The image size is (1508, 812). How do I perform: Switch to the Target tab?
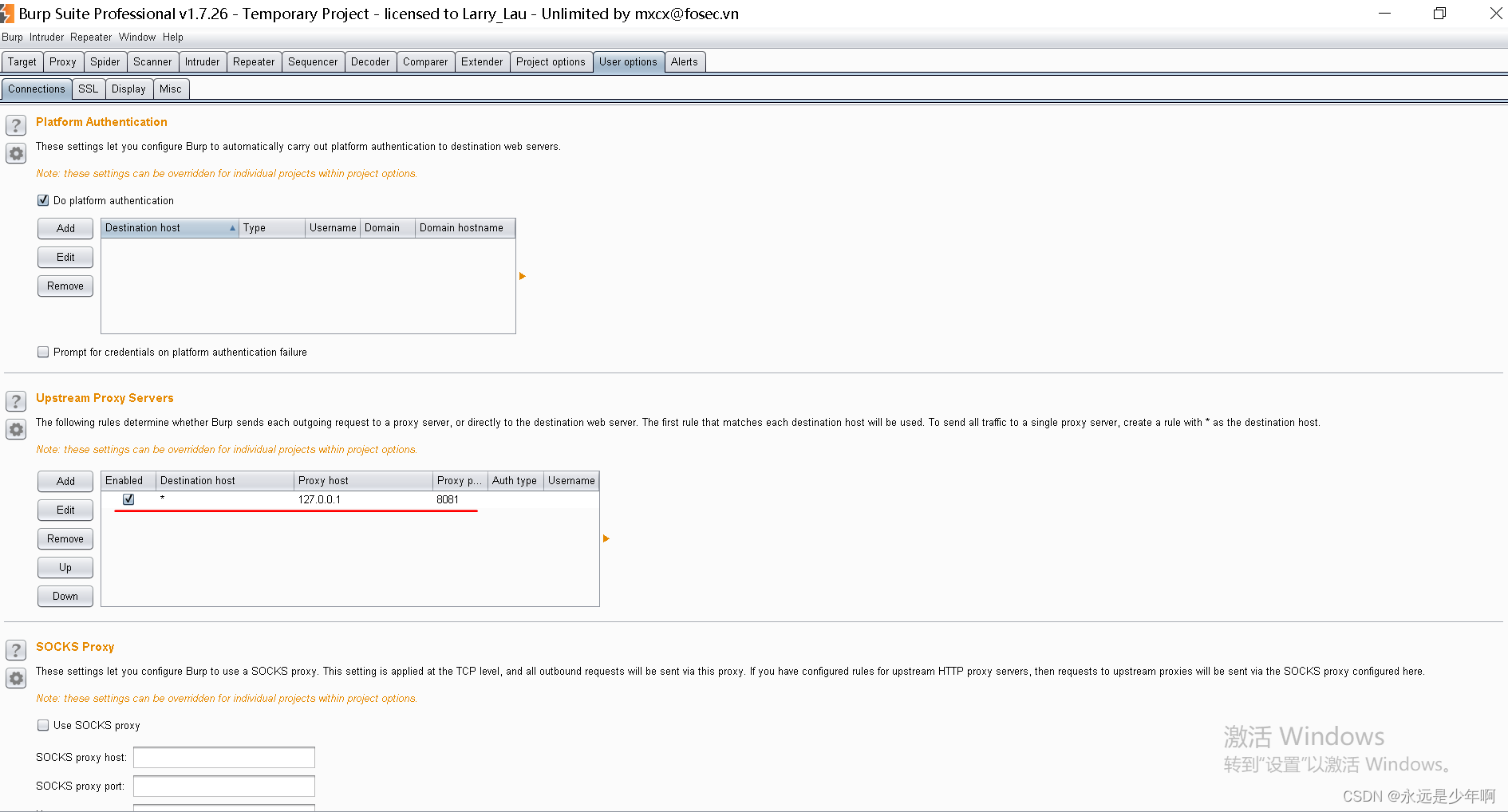click(x=22, y=61)
